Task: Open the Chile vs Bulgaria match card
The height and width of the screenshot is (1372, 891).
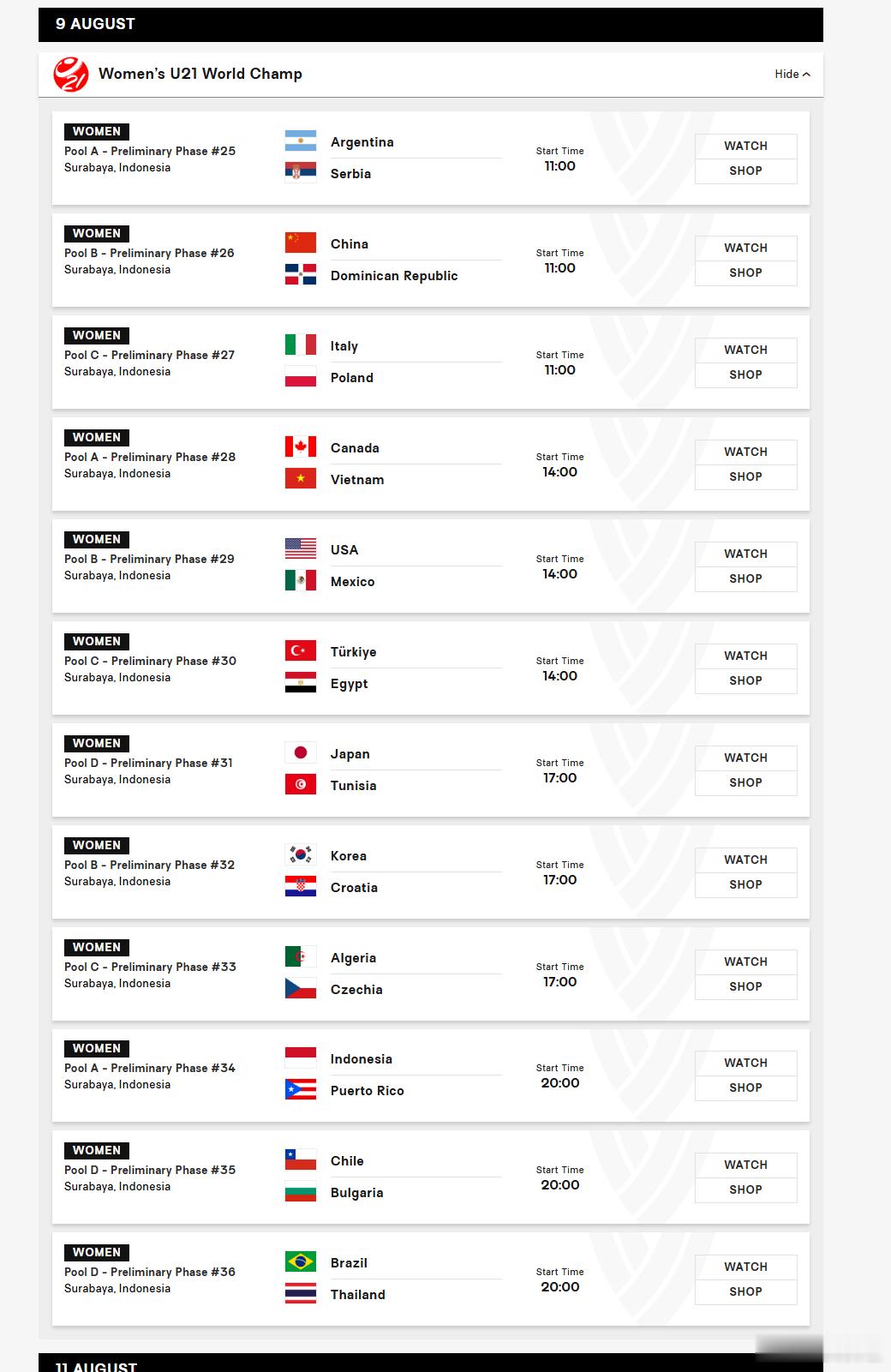Action: (x=431, y=1177)
